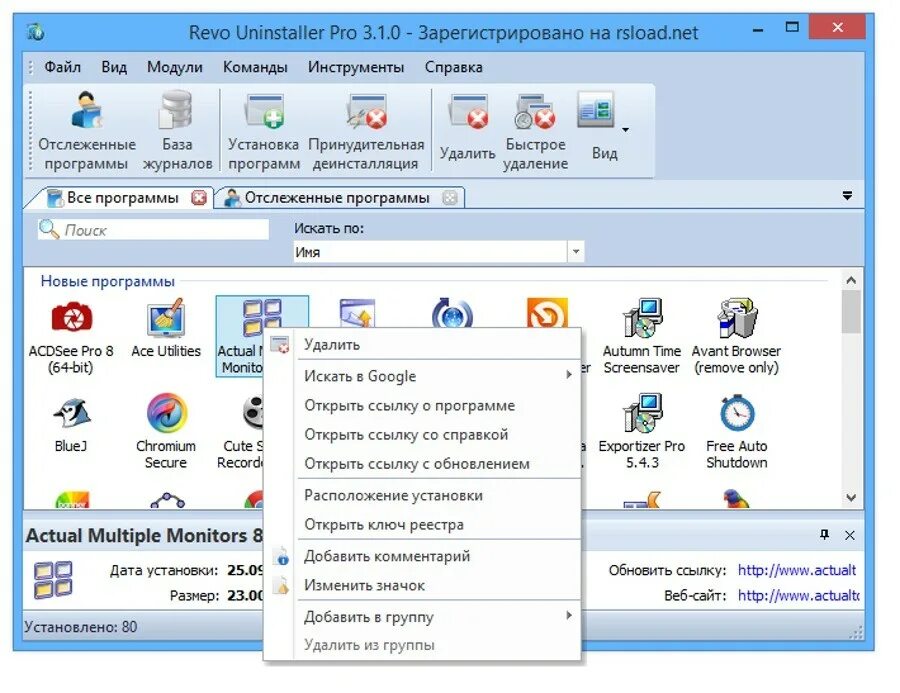Select the Chromium Secure program icon

pos(166,412)
